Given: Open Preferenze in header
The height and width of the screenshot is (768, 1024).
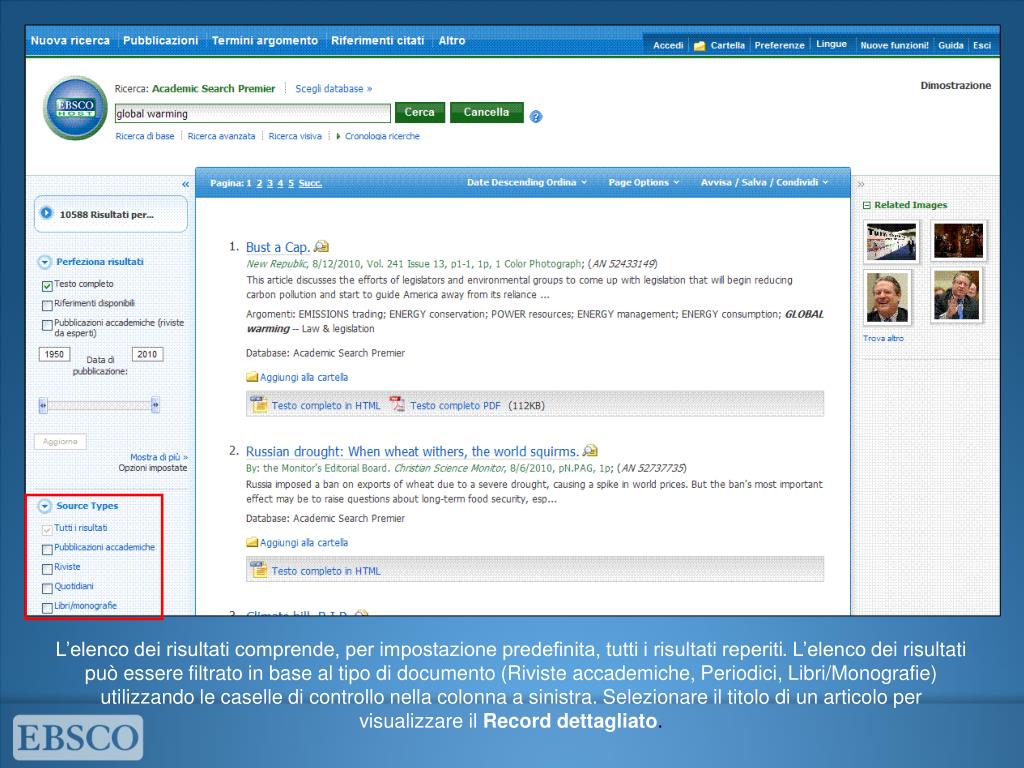Looking at the screenshot, I should (x=779, y=45).
